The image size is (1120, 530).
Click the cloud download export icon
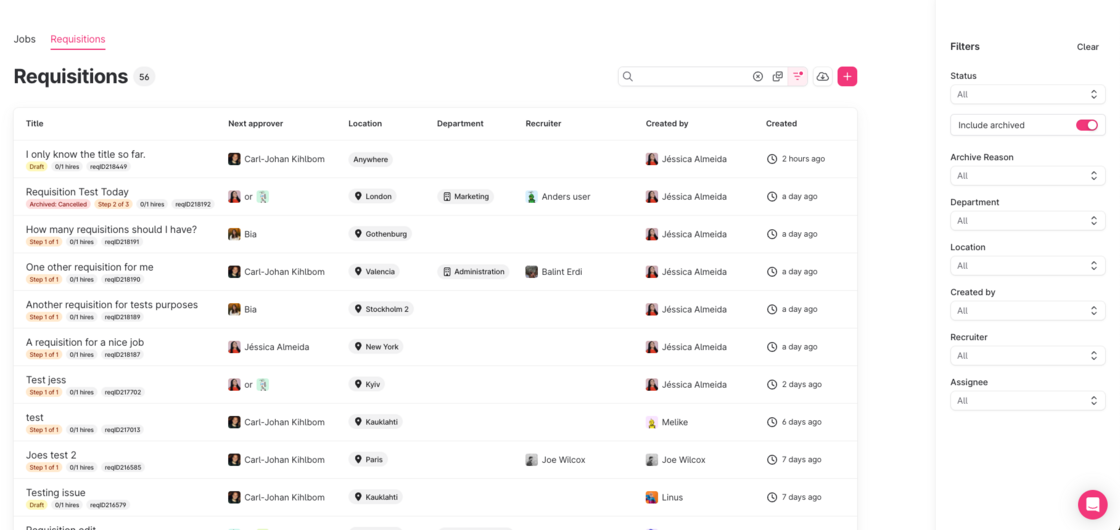pos(822,77)
